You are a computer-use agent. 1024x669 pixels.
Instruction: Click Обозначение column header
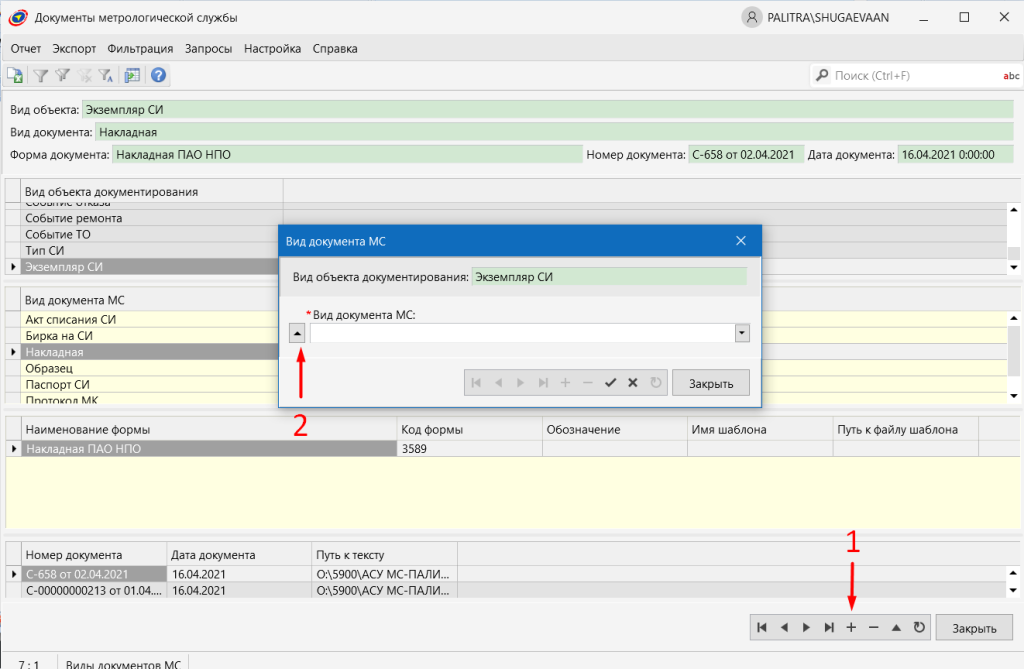(615, 429)
